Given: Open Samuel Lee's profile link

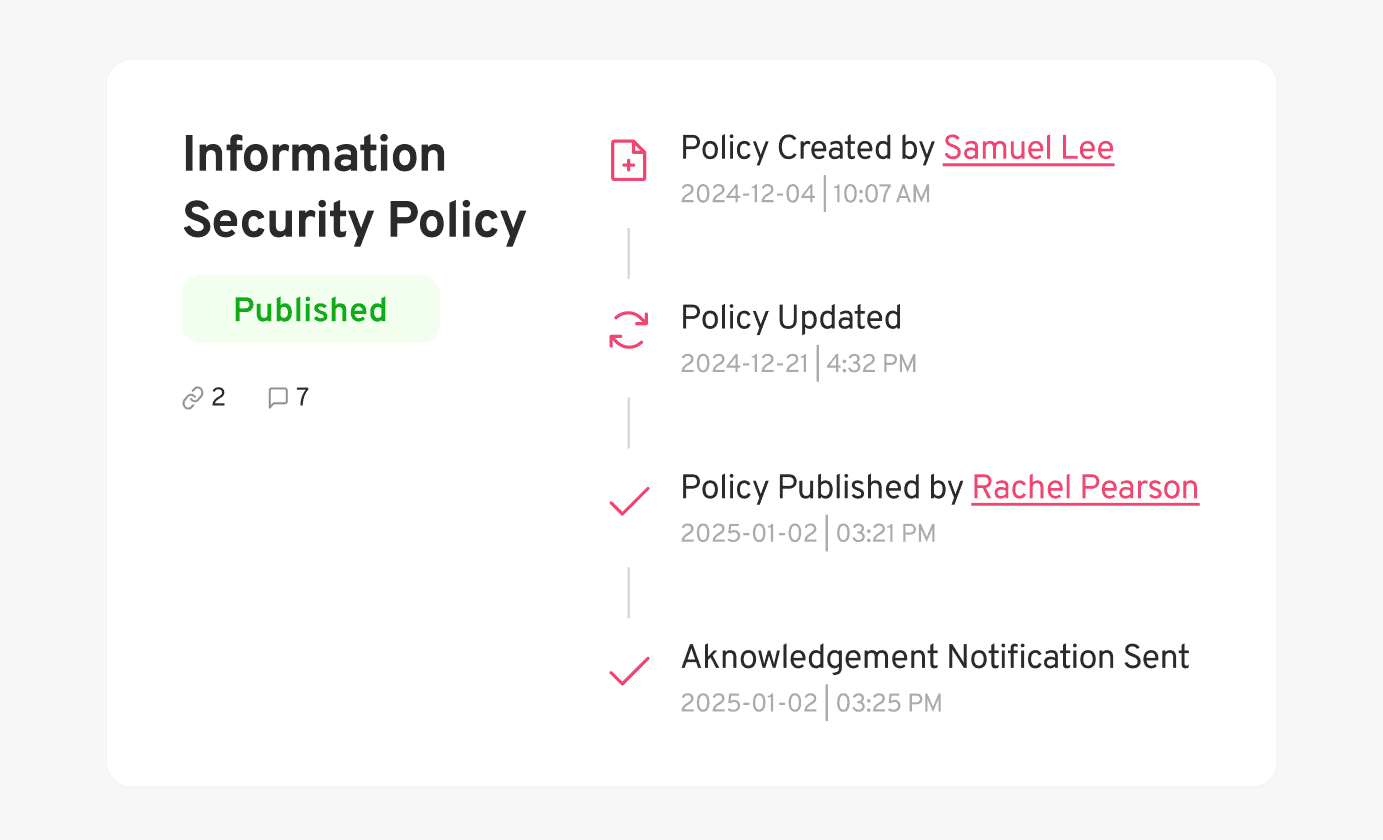Looking at the screenshot, I should point(1028,148).
